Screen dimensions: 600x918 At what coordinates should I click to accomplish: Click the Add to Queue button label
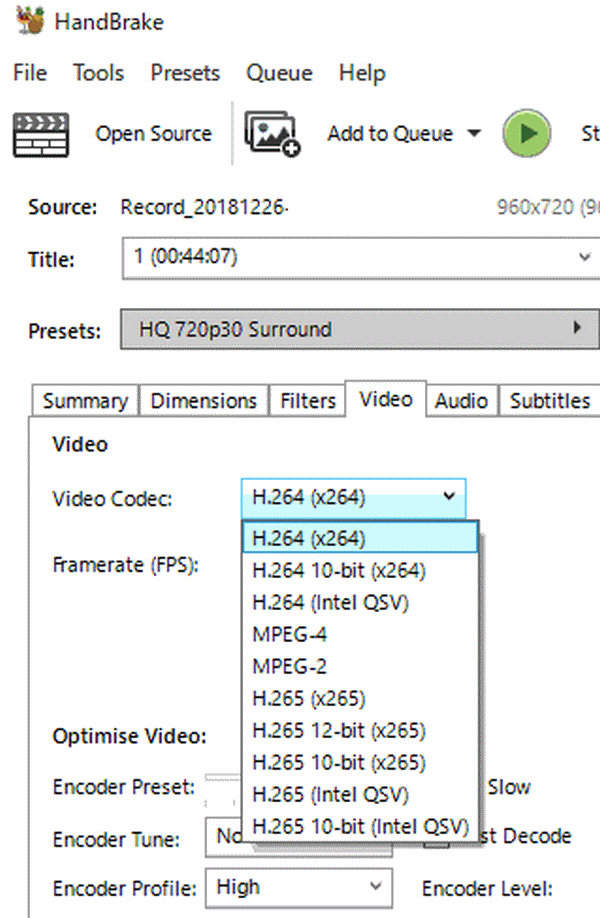390,133
